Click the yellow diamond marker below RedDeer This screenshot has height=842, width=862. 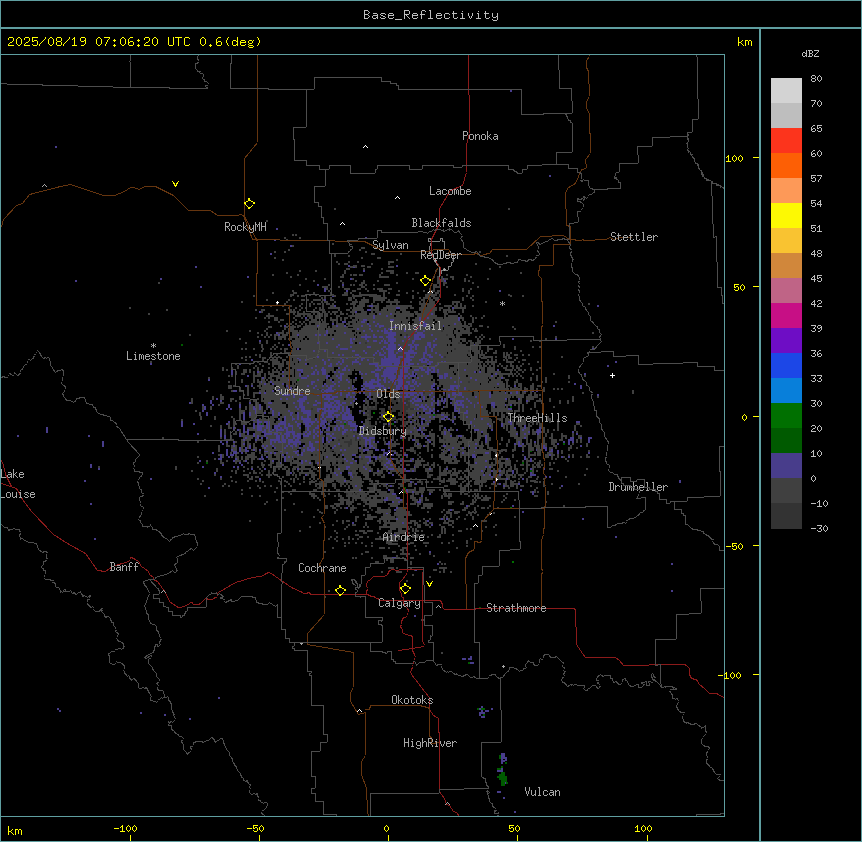[426, 281]
